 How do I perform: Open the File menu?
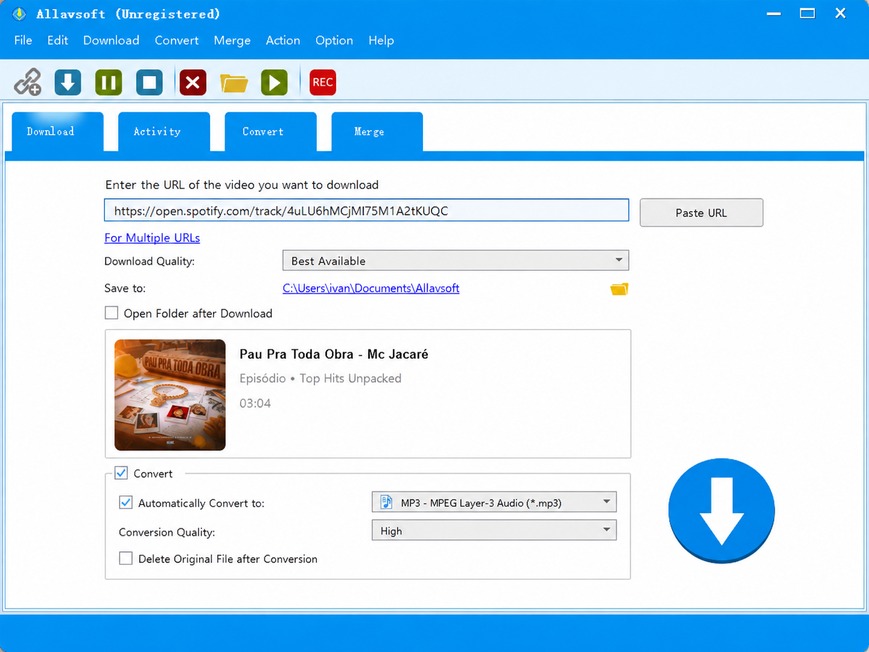(23, 40)
